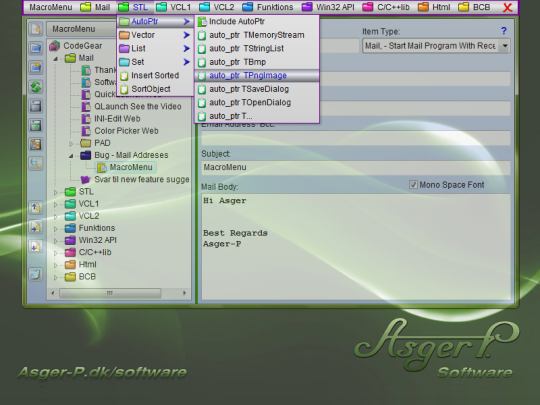Viewport: 540px width, 405px height.
Task: Select auto_ptr TStringList entry
Action: click(257, 49)
